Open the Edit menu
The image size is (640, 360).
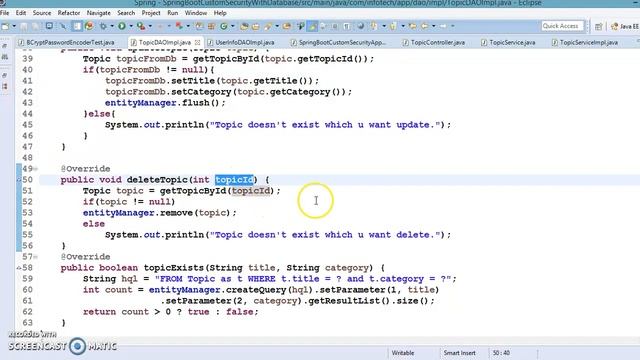point(21,13)
